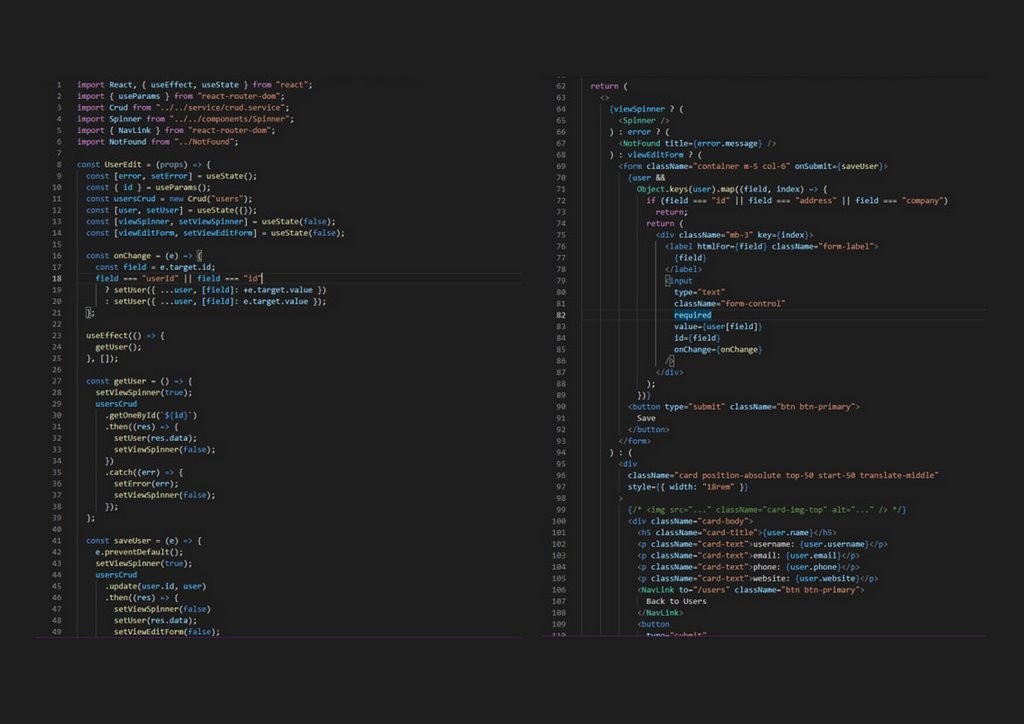This screenshot has height=724, width=1024.
Task: Click line number 18 in the left pane
Action: point(59,278)
